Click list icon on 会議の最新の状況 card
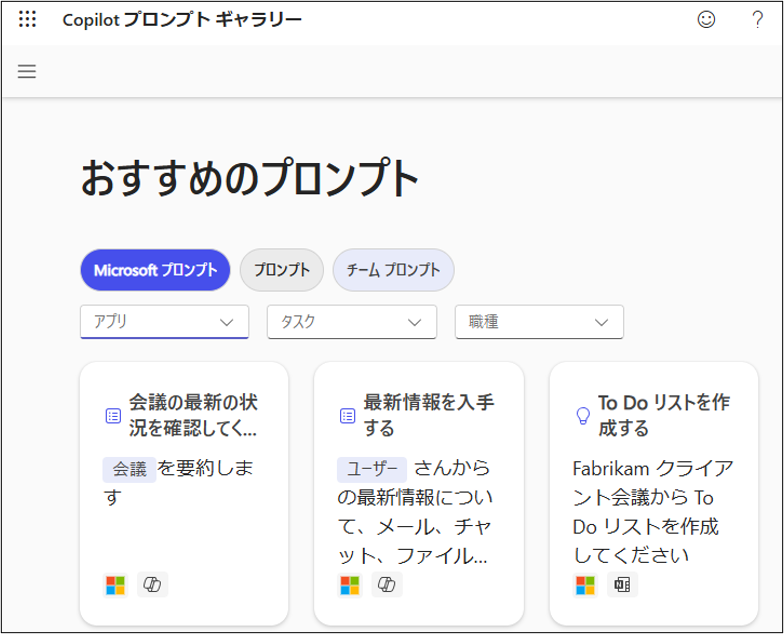 [x=113, y=416]
